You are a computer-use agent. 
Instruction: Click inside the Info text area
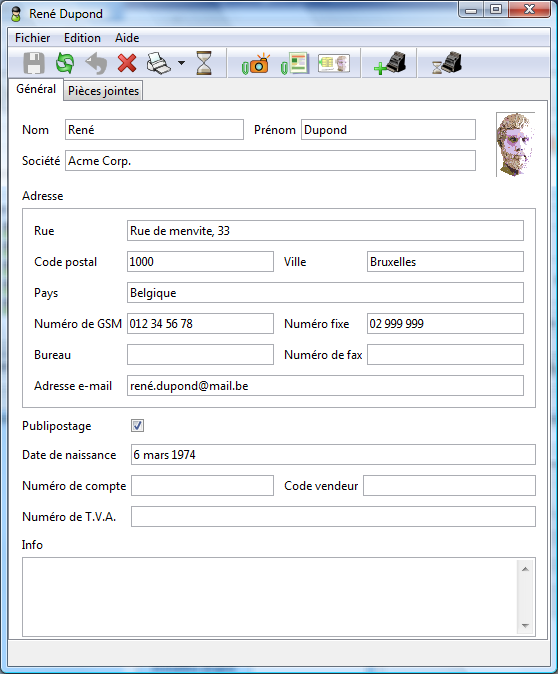coord(270,597)
